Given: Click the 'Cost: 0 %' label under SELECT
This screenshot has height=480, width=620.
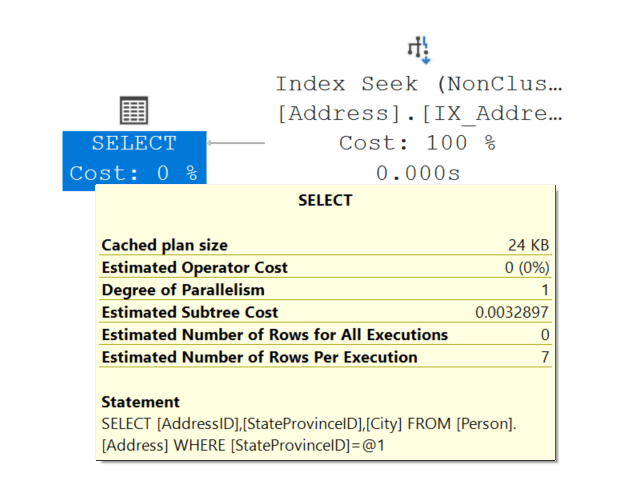Looking at the screenshot, I should (133, 173).
